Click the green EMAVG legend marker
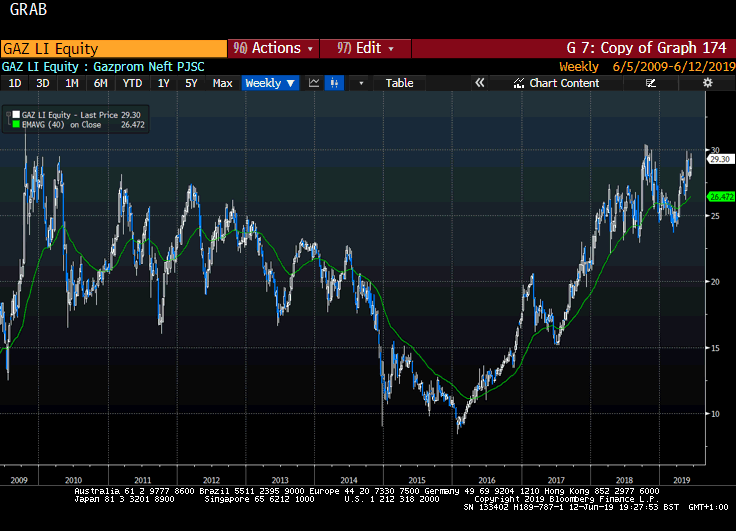 tap(15, 126)
